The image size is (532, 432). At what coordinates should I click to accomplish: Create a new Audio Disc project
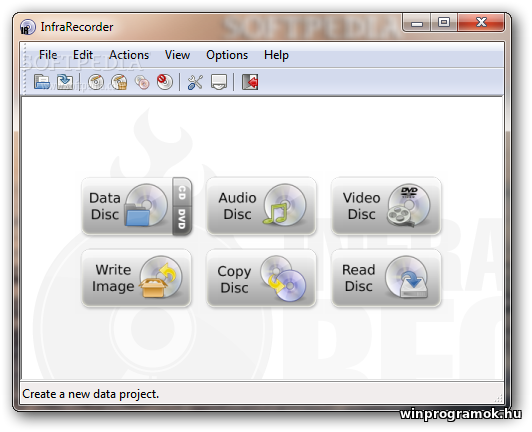[x=261, y=206]
